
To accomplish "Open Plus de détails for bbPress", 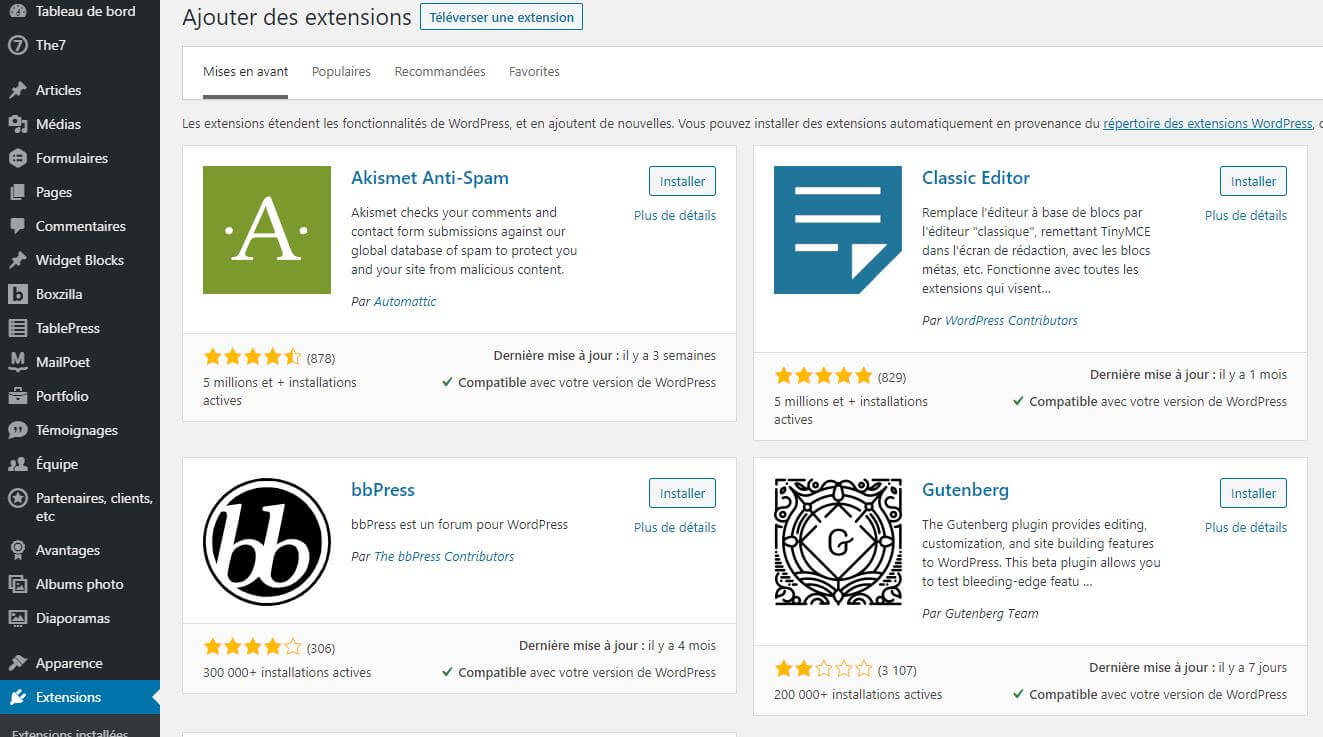I will click(675, 527).
